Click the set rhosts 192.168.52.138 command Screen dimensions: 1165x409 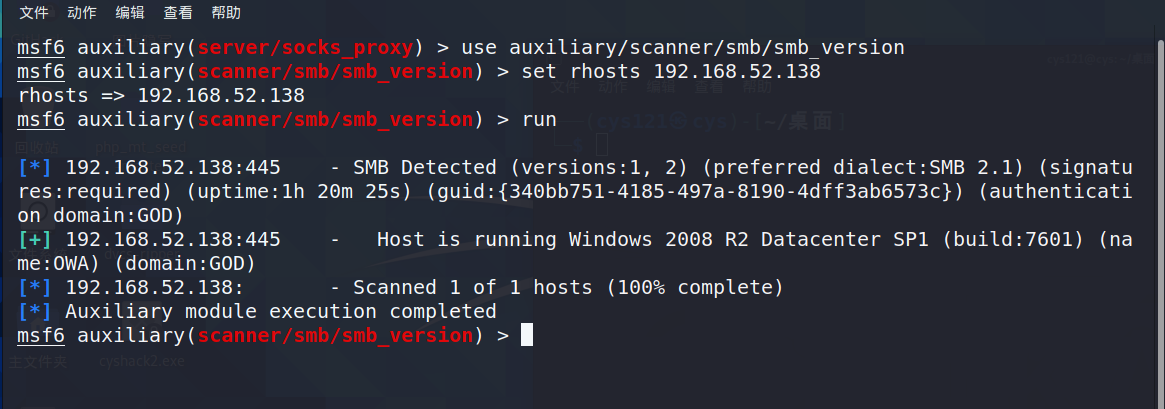tap(671, 71)
